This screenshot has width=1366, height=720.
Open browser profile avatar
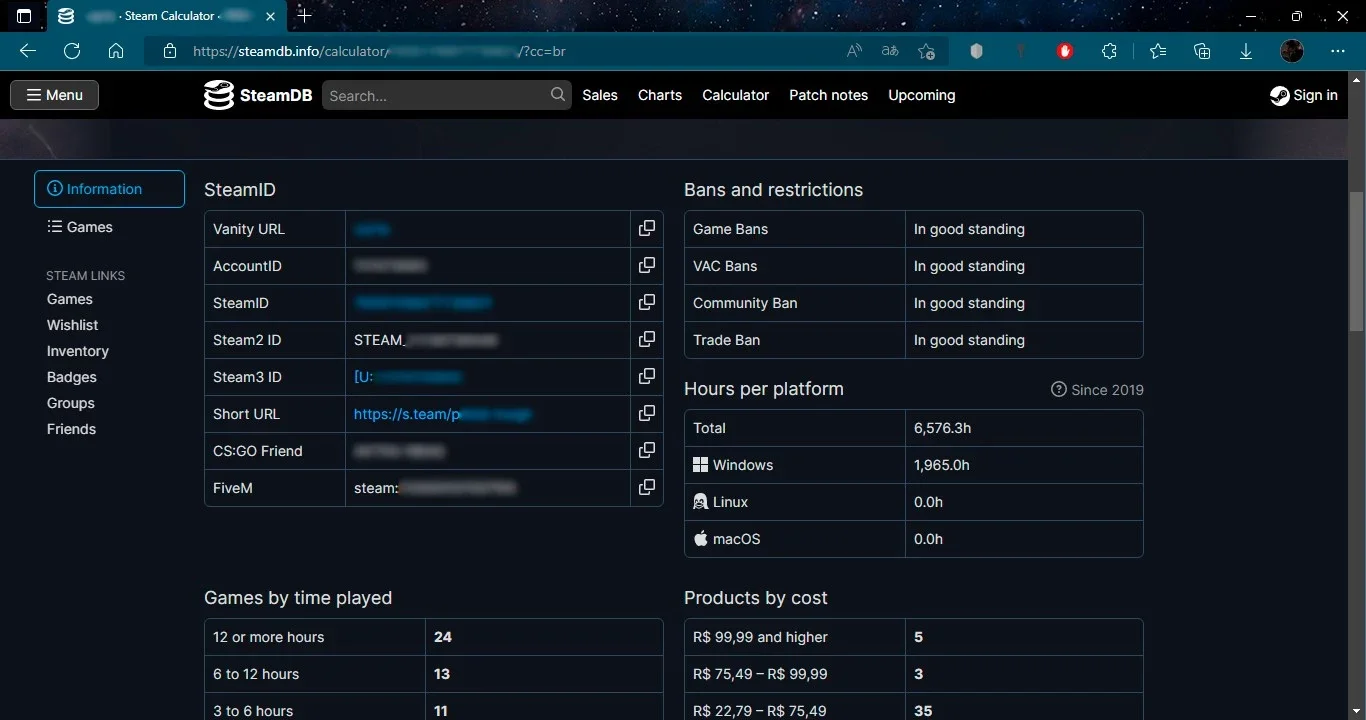pos(1292,51)
